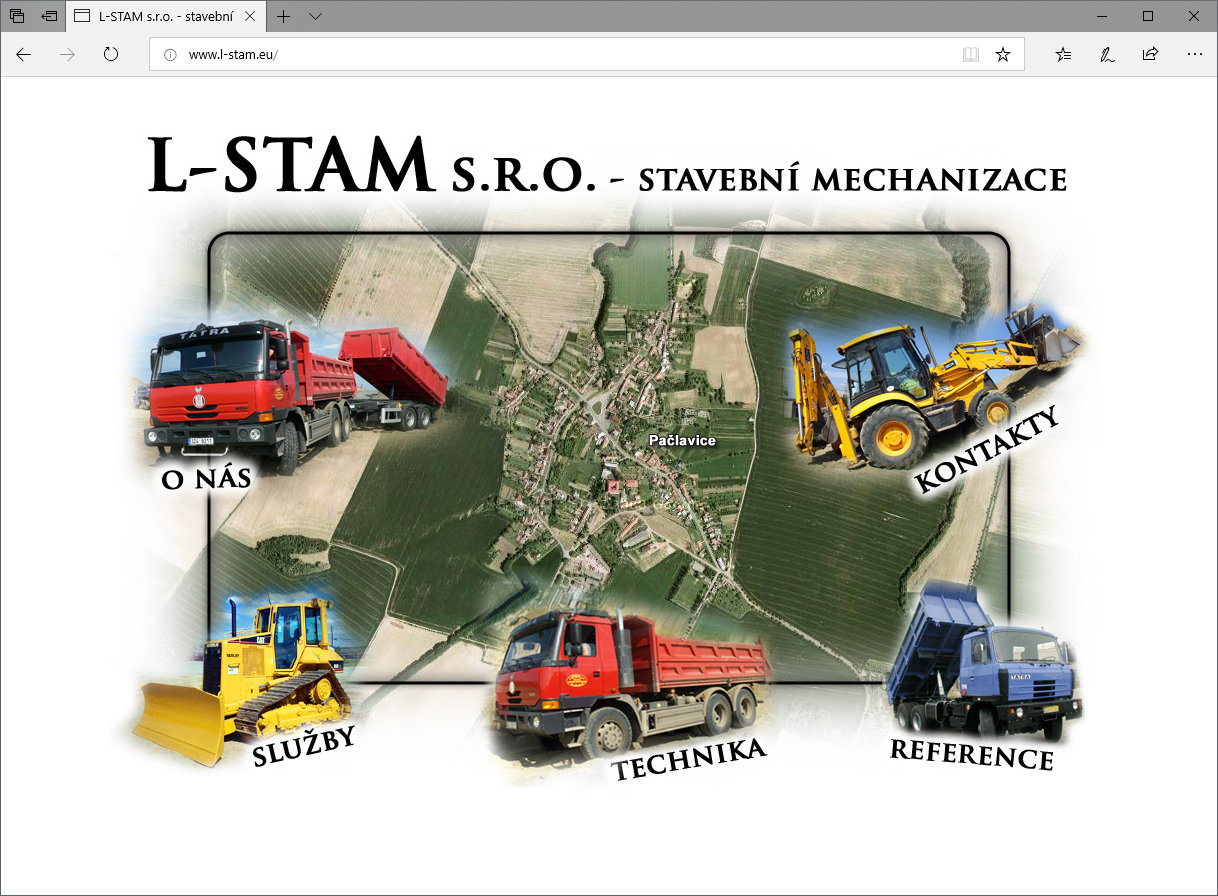Click the blue Tatra tipper truck image
Screen dimensions: 1218x896
[x=983, y=663]
